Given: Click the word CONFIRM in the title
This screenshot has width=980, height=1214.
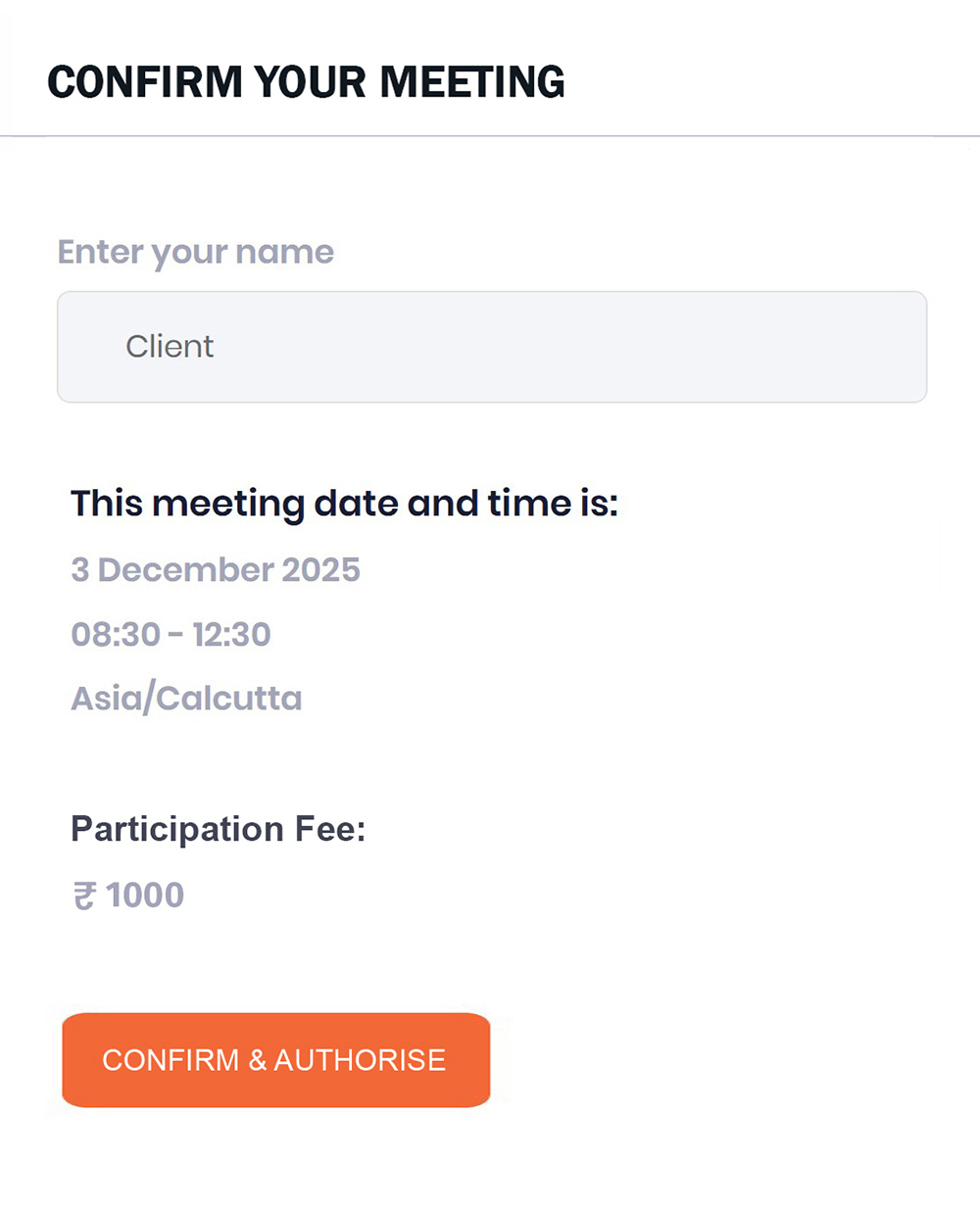Looking at the screenshot, I should coord(145,82).
